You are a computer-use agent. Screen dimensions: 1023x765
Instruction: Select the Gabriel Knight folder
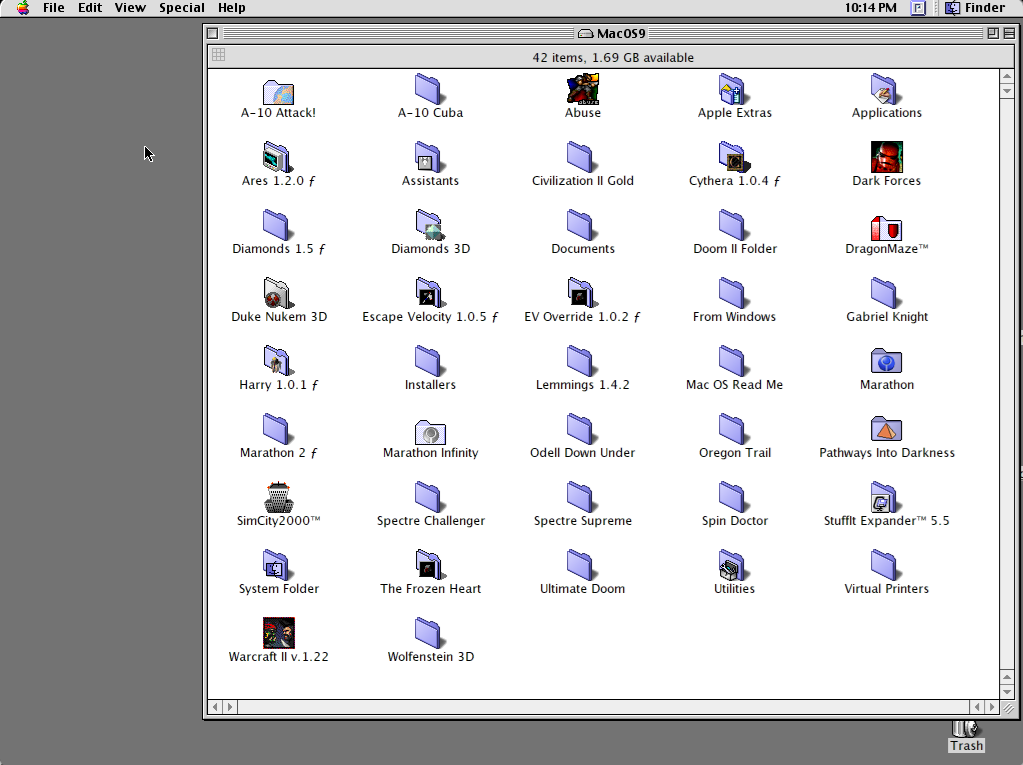(885, 293)
